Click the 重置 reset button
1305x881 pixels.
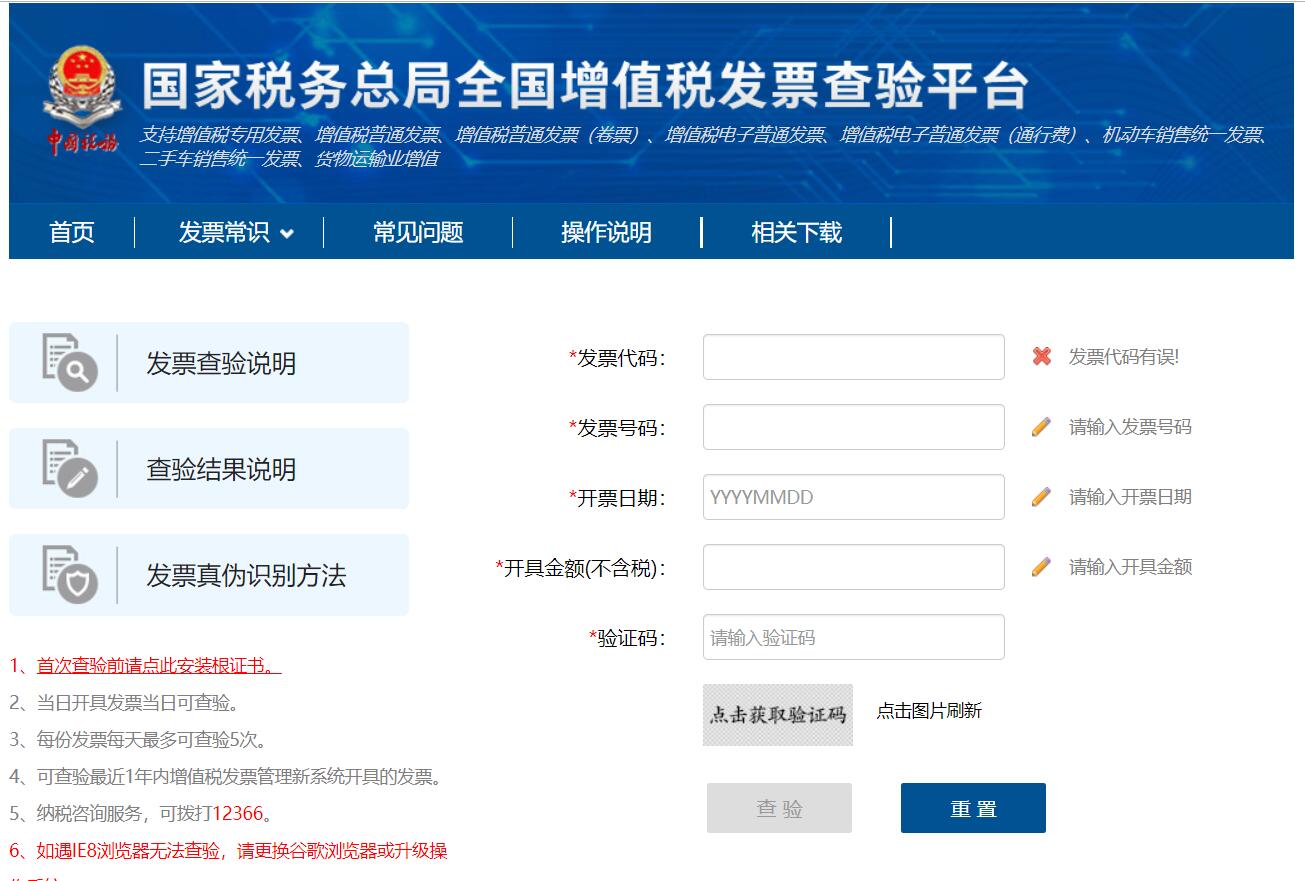click(971, 807)
